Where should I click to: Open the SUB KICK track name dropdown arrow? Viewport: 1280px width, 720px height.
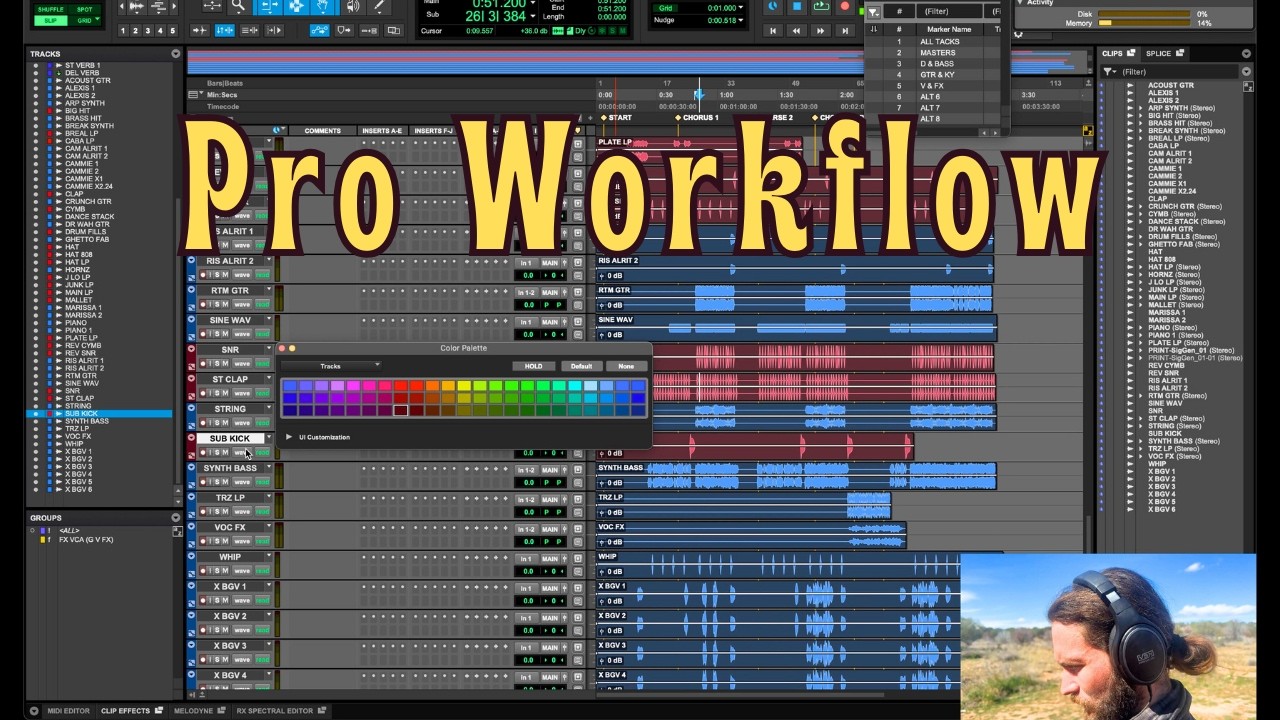pyautogui.click(x=269, y=438)
